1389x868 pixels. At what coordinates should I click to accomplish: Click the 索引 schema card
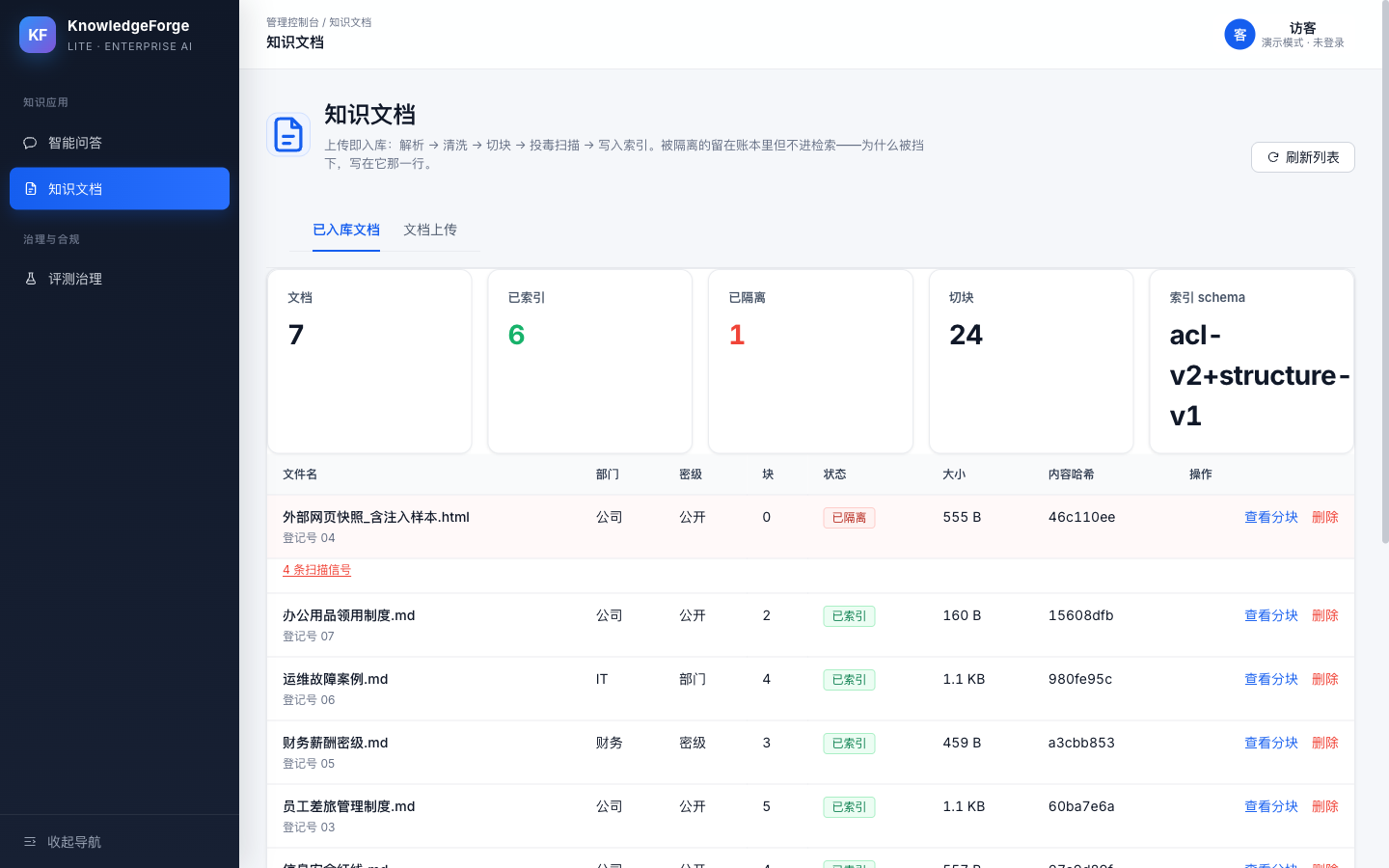(1252, 361)
